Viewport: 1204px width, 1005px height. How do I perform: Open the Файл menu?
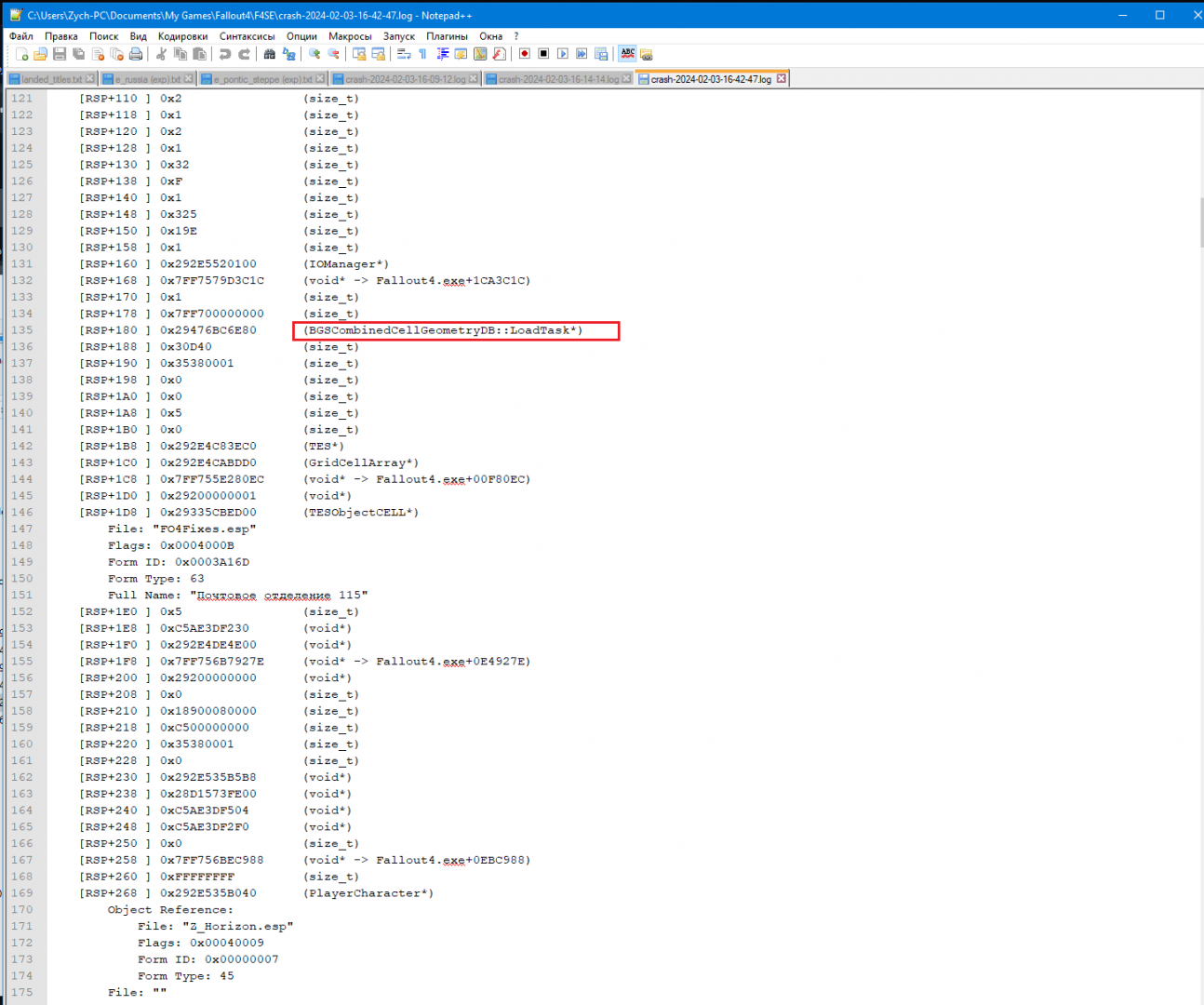(x=20, y=36)
